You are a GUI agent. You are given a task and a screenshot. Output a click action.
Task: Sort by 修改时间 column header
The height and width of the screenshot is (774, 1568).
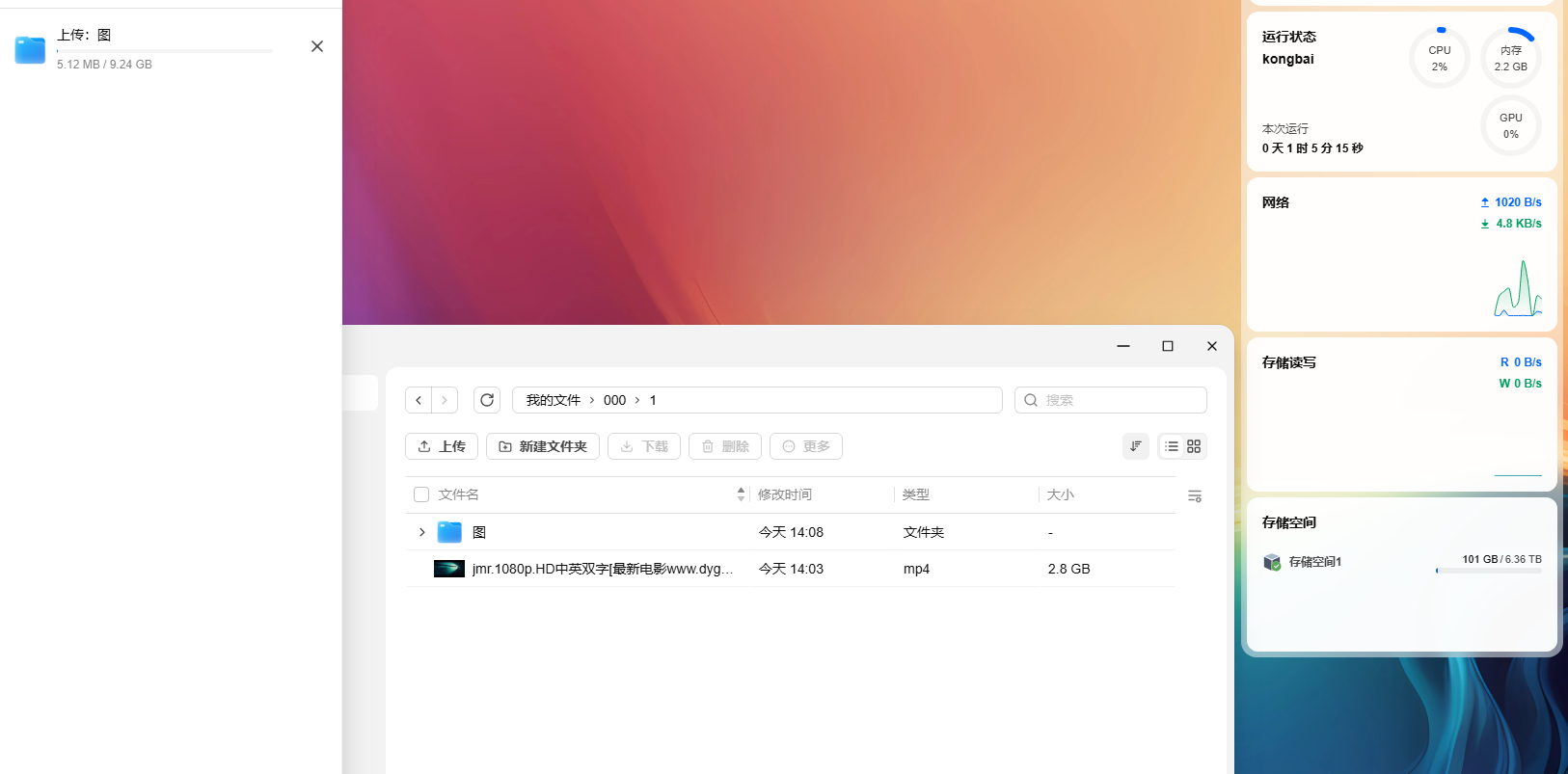(785, 494)
